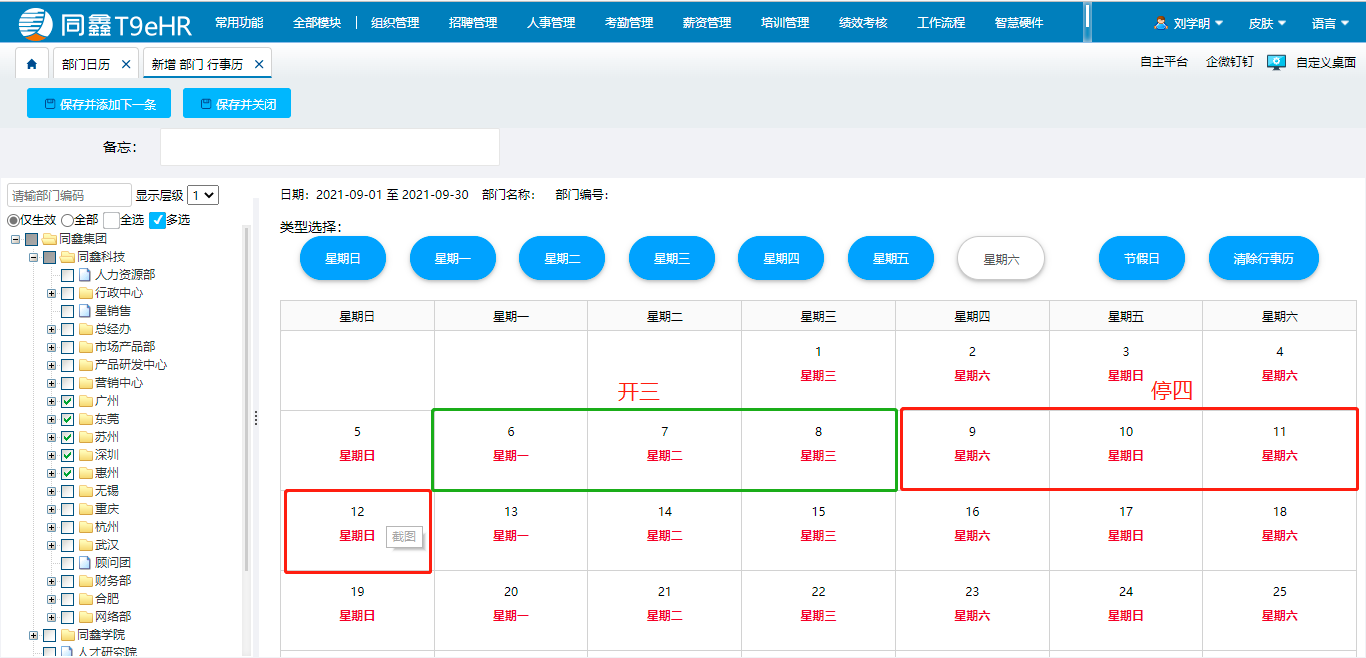
Task: Uncheck the 深圳 department checkbox
Action: coord(68,455)
